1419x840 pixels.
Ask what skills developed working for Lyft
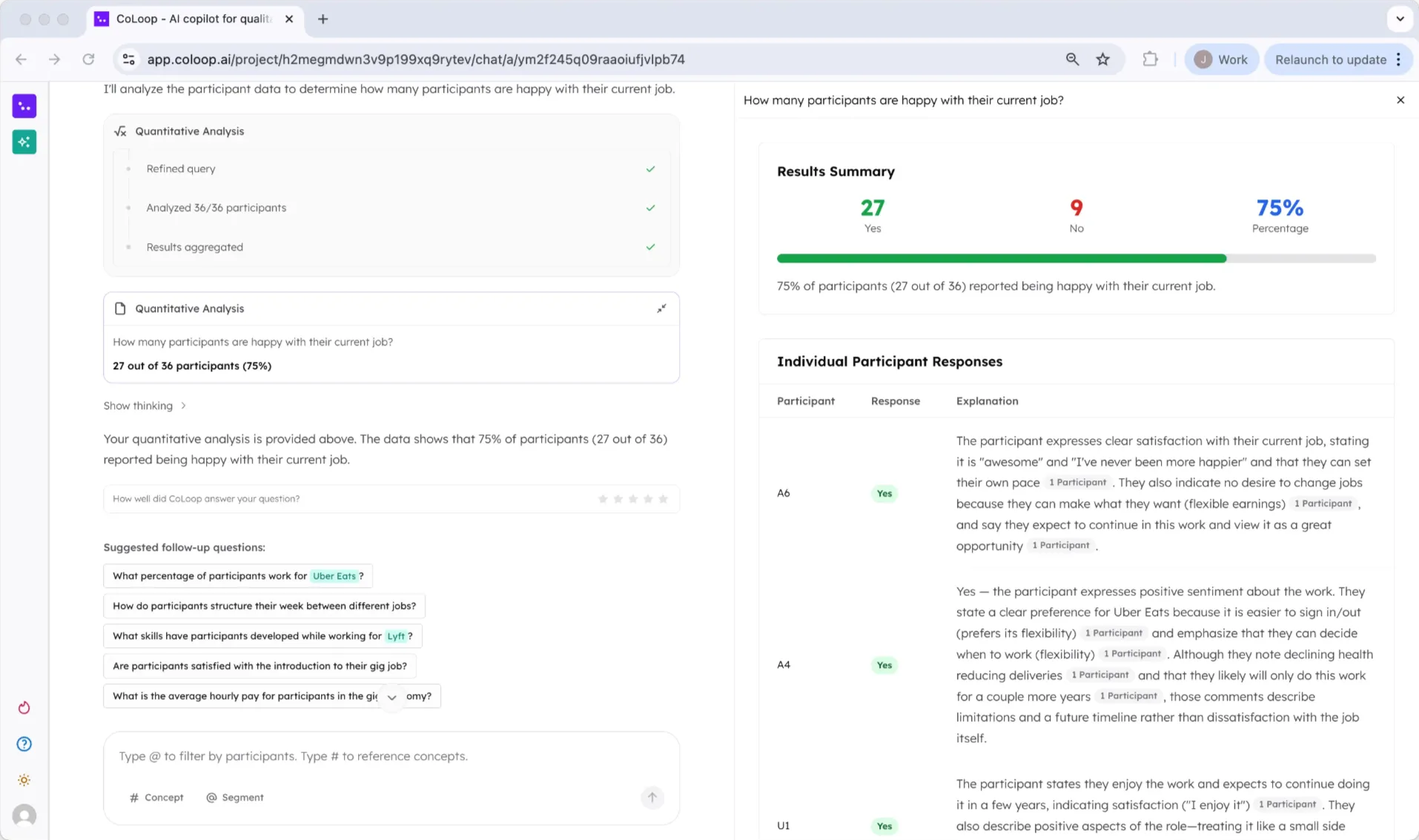pos(262,636)
